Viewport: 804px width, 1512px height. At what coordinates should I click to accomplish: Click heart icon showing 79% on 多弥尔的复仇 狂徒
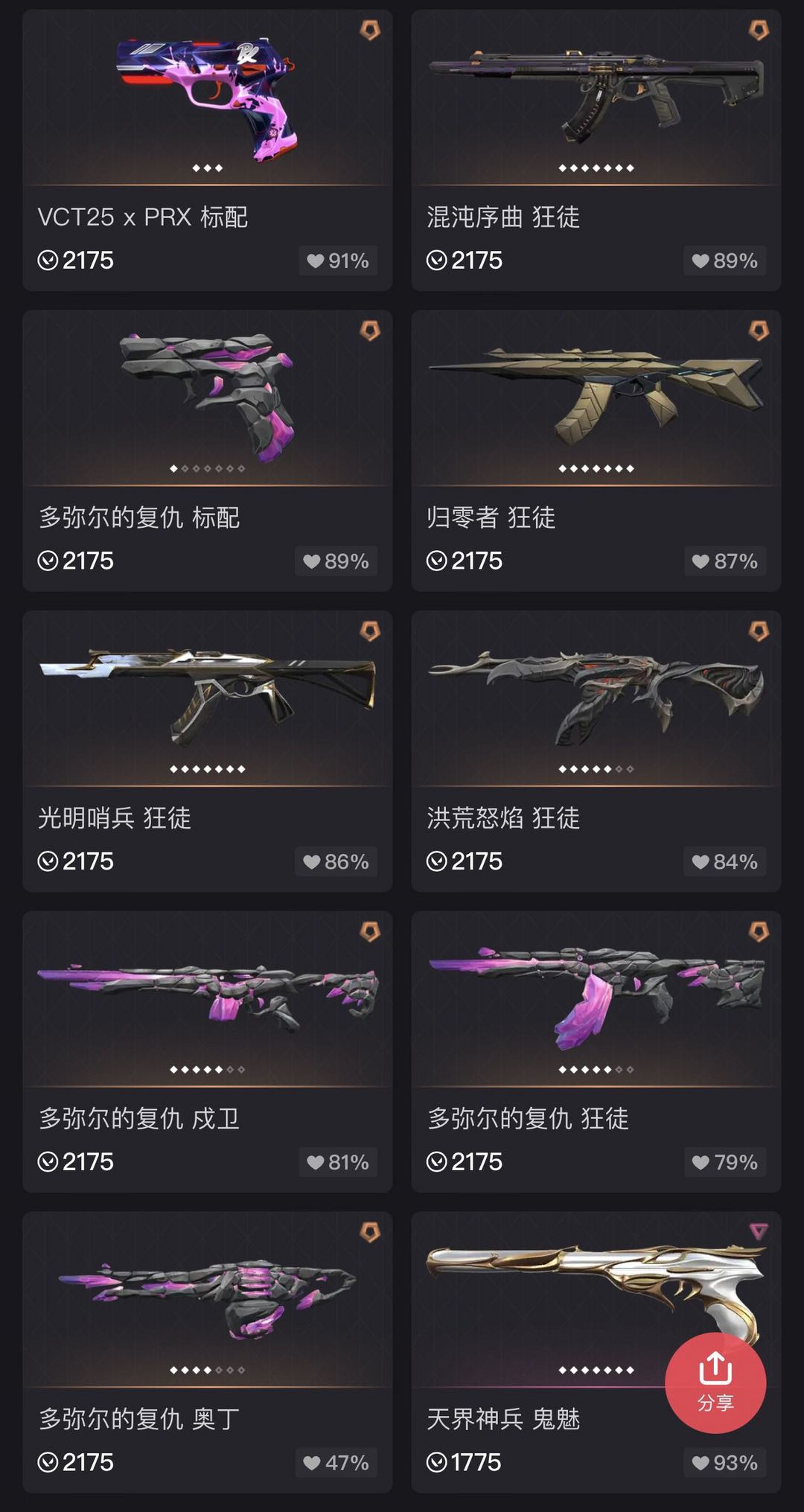tap(701, 1162)
